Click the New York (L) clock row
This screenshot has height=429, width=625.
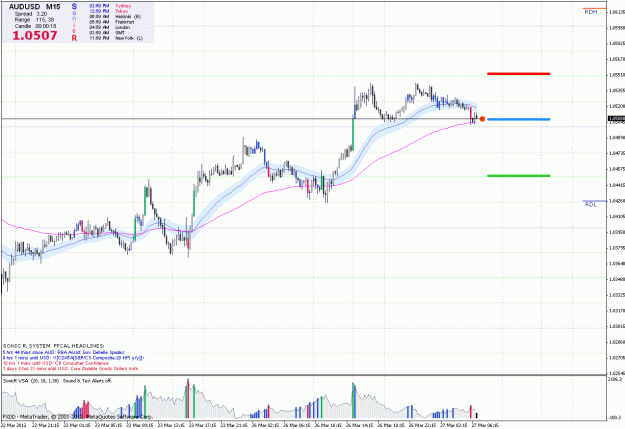(116, 38)
